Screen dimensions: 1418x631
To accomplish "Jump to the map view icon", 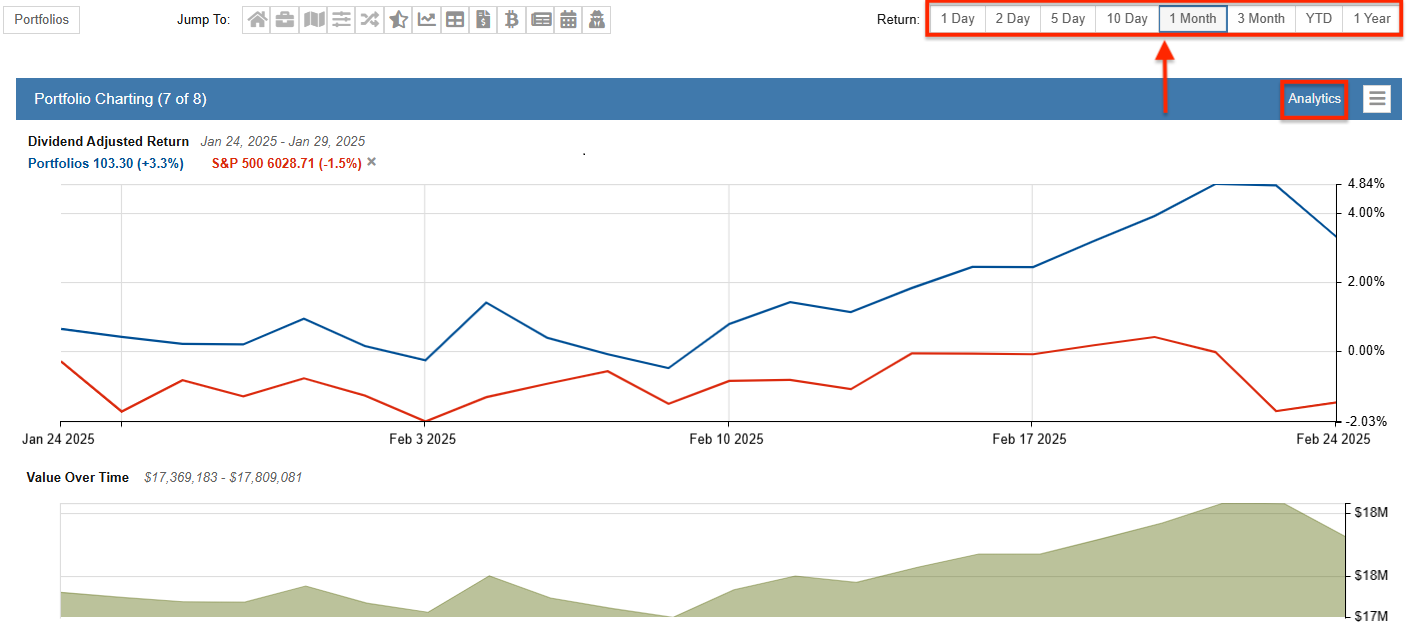I will click(314, 19).
